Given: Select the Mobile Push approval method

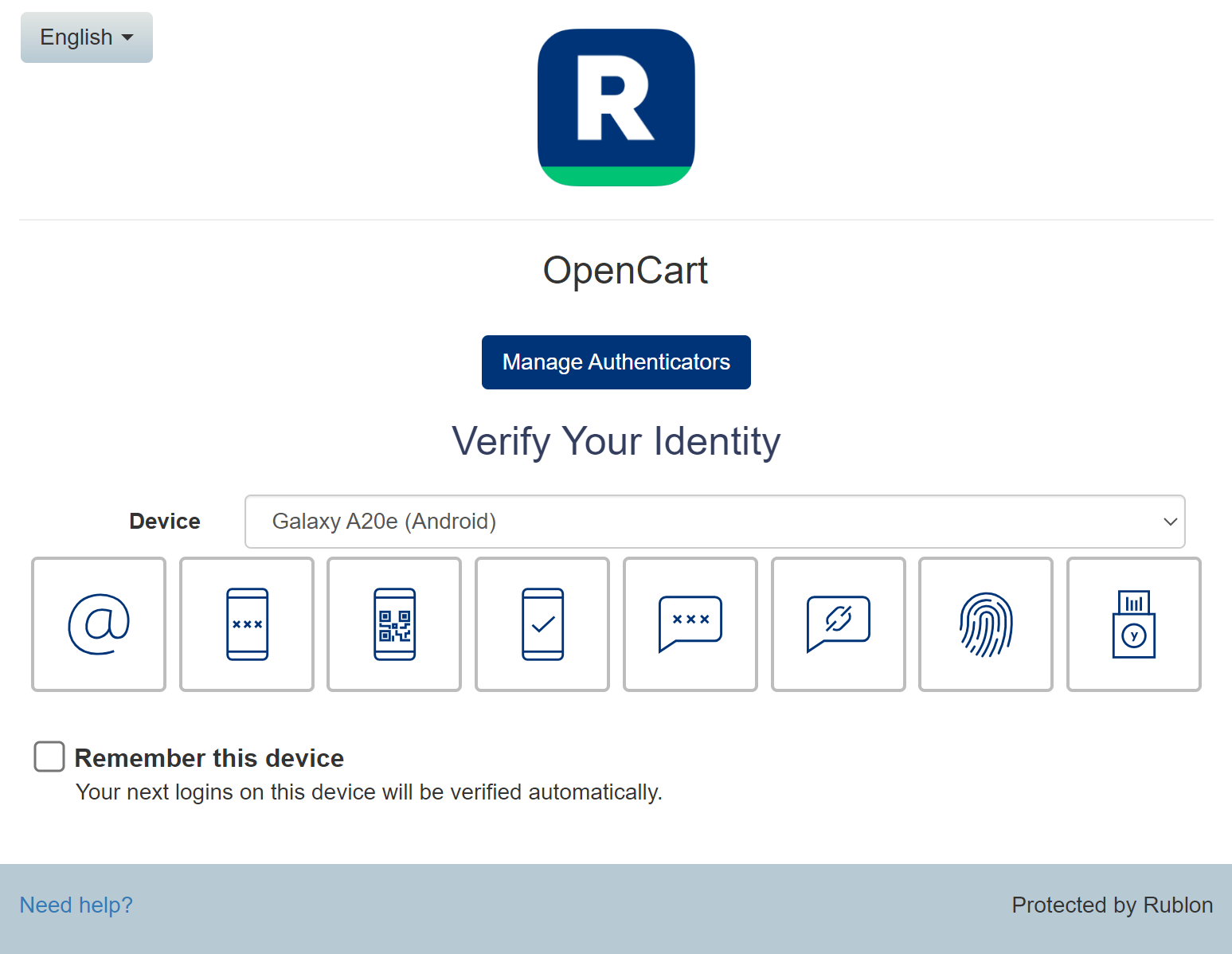Looking at the screenshot, I should (x=542, y=624).
